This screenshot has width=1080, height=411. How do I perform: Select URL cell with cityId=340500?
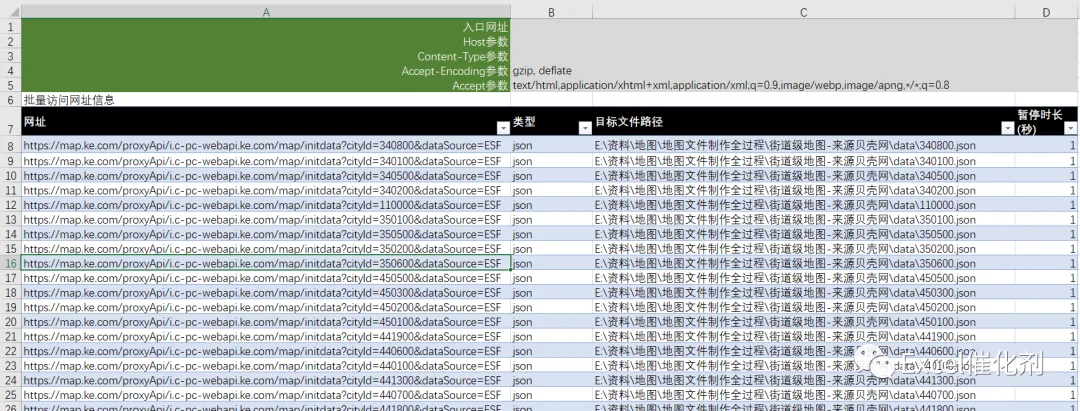click(267, 176)
